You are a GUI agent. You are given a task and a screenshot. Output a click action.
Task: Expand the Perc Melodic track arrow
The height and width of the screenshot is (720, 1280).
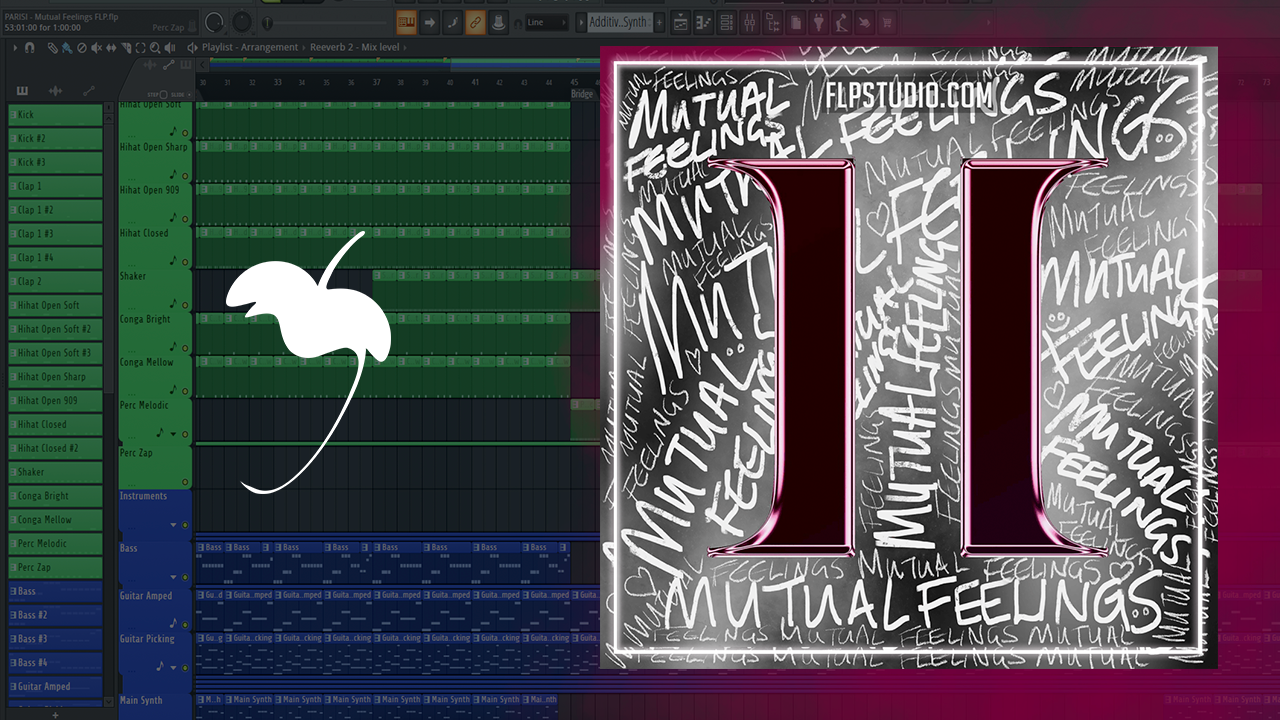click(173, 434)
